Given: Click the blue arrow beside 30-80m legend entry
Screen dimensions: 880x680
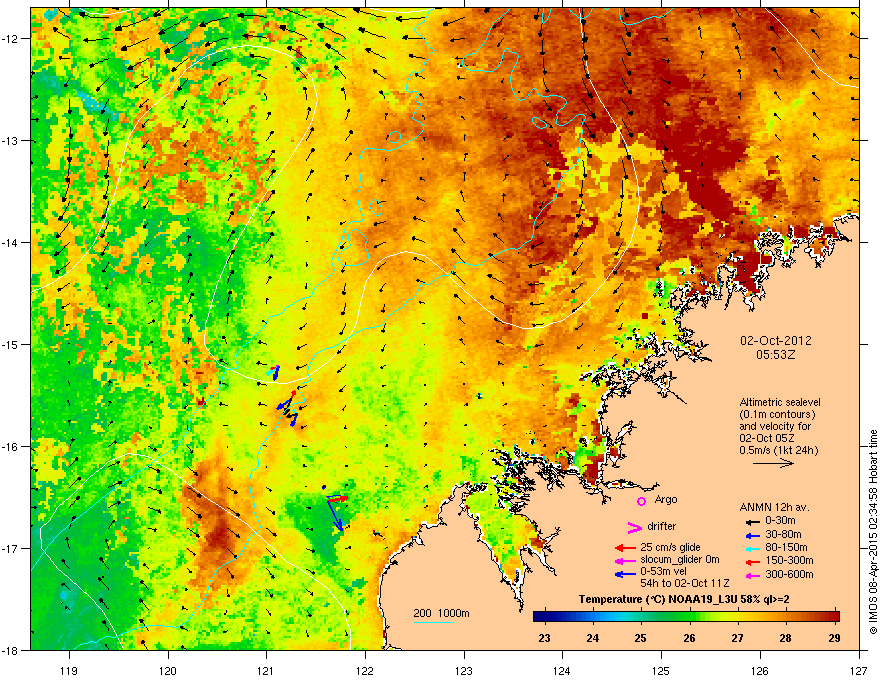Looking at the screenshot, I should [752, 535].
